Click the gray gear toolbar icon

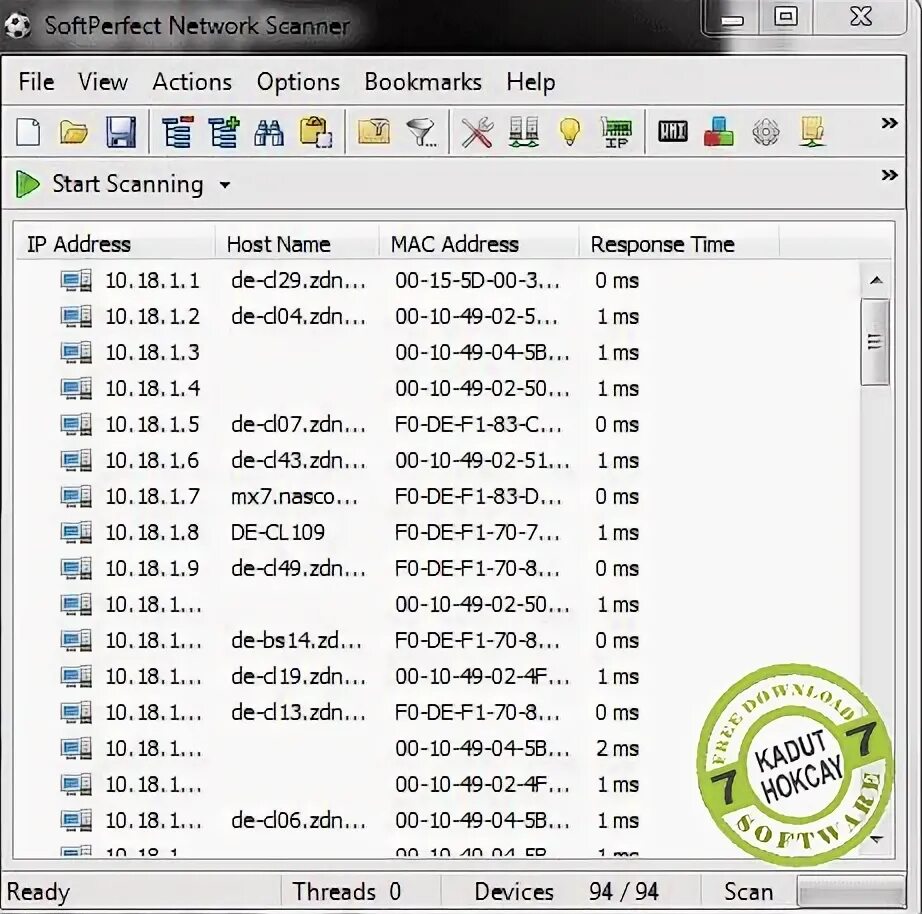click(766, 132)
